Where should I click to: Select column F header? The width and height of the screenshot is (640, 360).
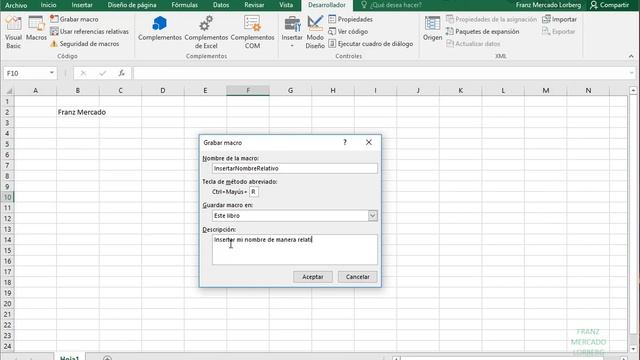point(248,91)
